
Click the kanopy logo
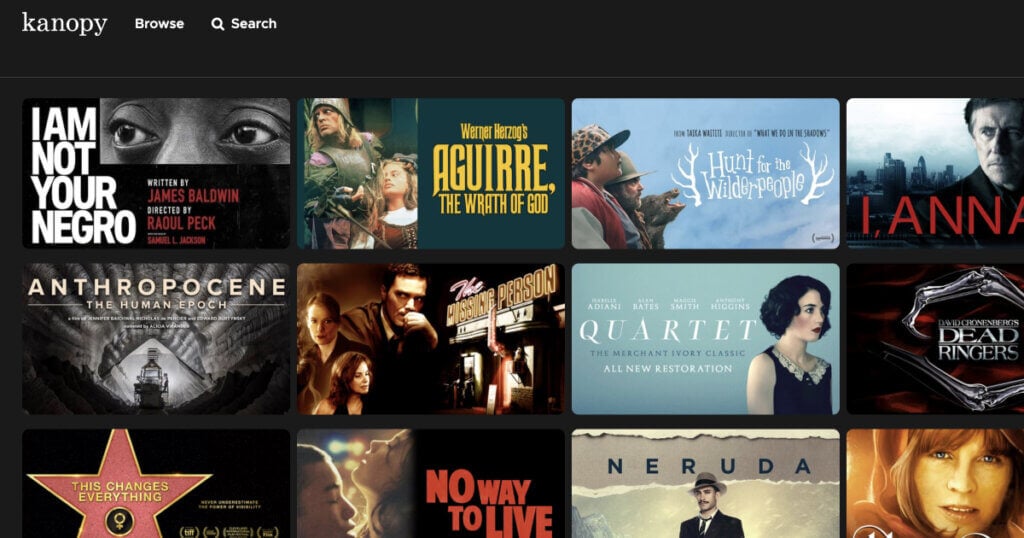(x=65, y=24)
